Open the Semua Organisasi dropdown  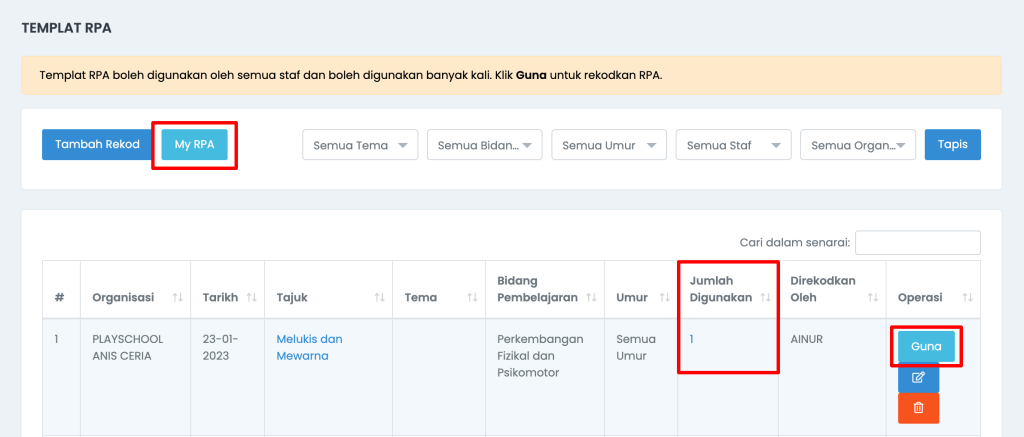[858, 145]
